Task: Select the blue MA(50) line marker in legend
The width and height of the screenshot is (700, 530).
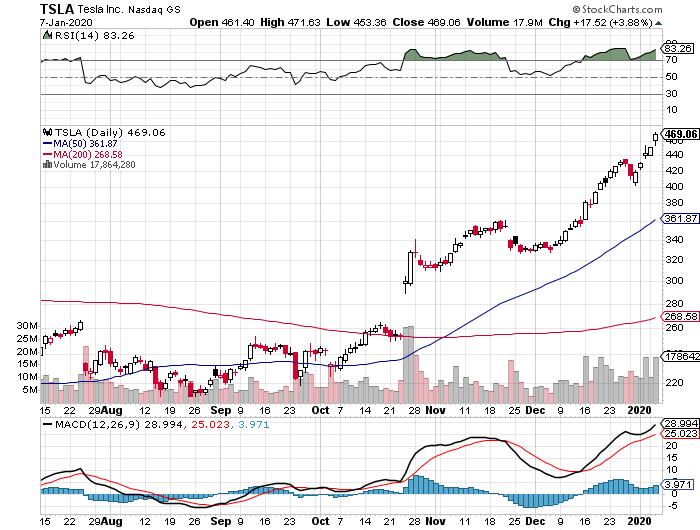Action: pos(47,144)
